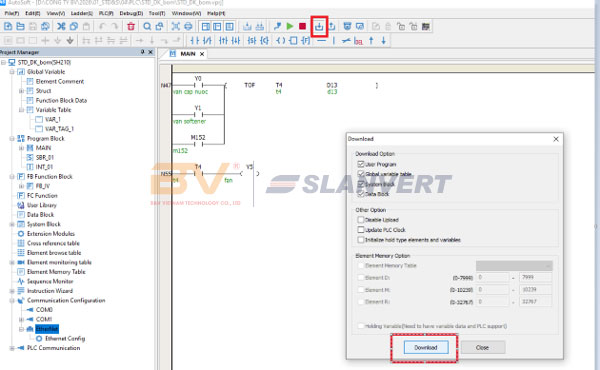Enable the Disable Upload option

tap(360, 220)
